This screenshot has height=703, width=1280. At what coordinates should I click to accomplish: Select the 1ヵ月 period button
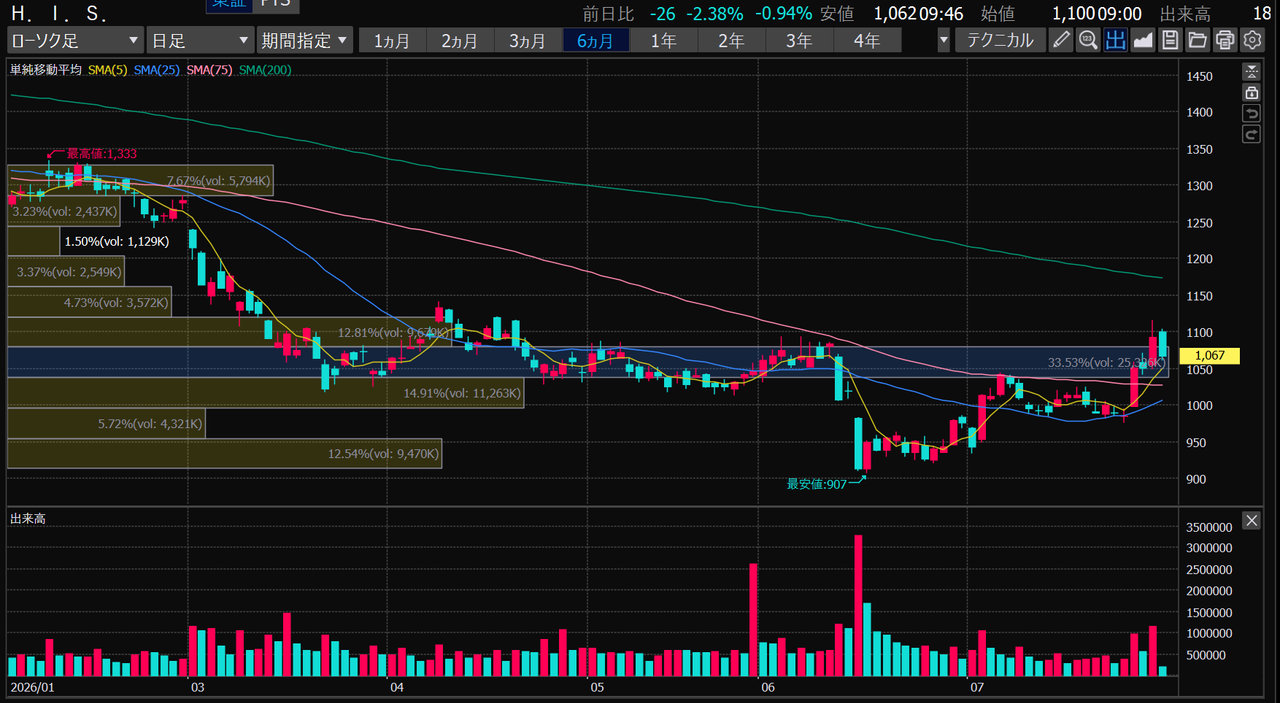(x=391, y=40)
